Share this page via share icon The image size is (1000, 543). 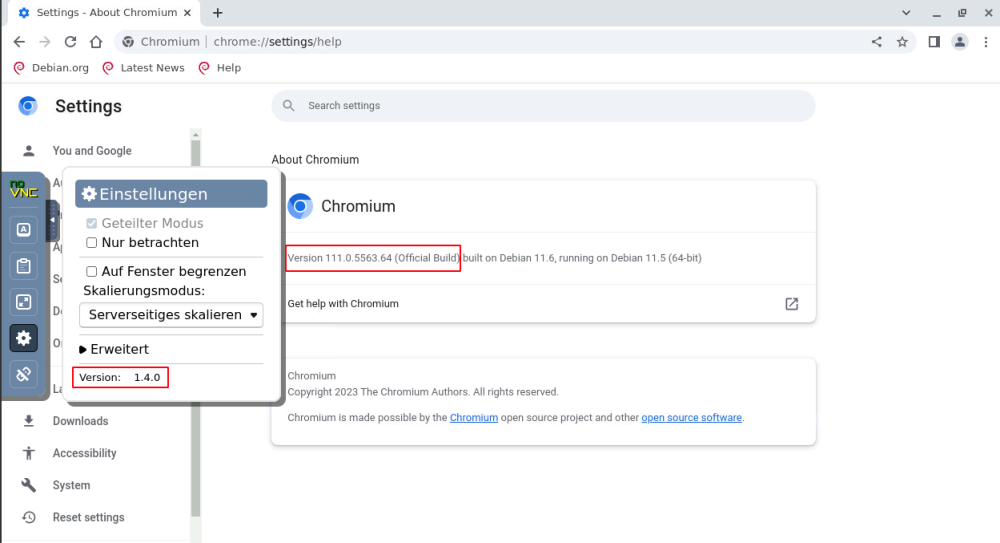pos(877,41)
